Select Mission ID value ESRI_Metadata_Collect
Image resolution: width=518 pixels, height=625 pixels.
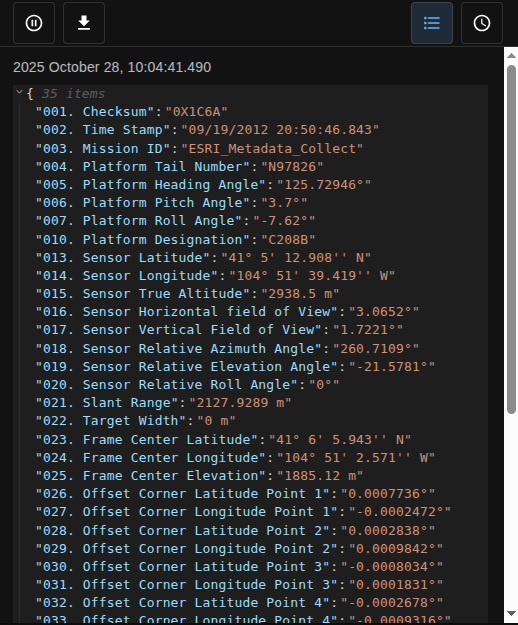click(x=272, y=149)
